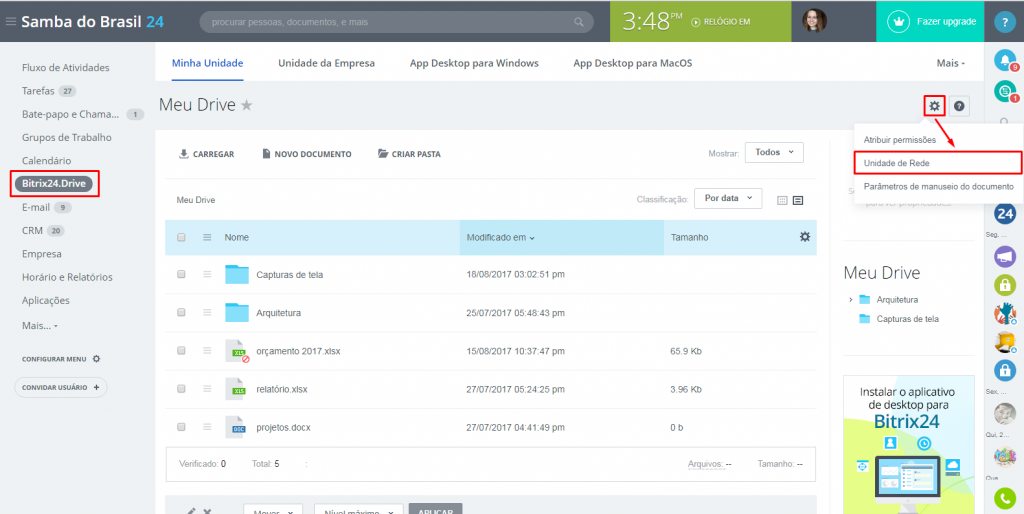
Task: Click CONVIDAR USUÁRIO button
Action: 61,387
